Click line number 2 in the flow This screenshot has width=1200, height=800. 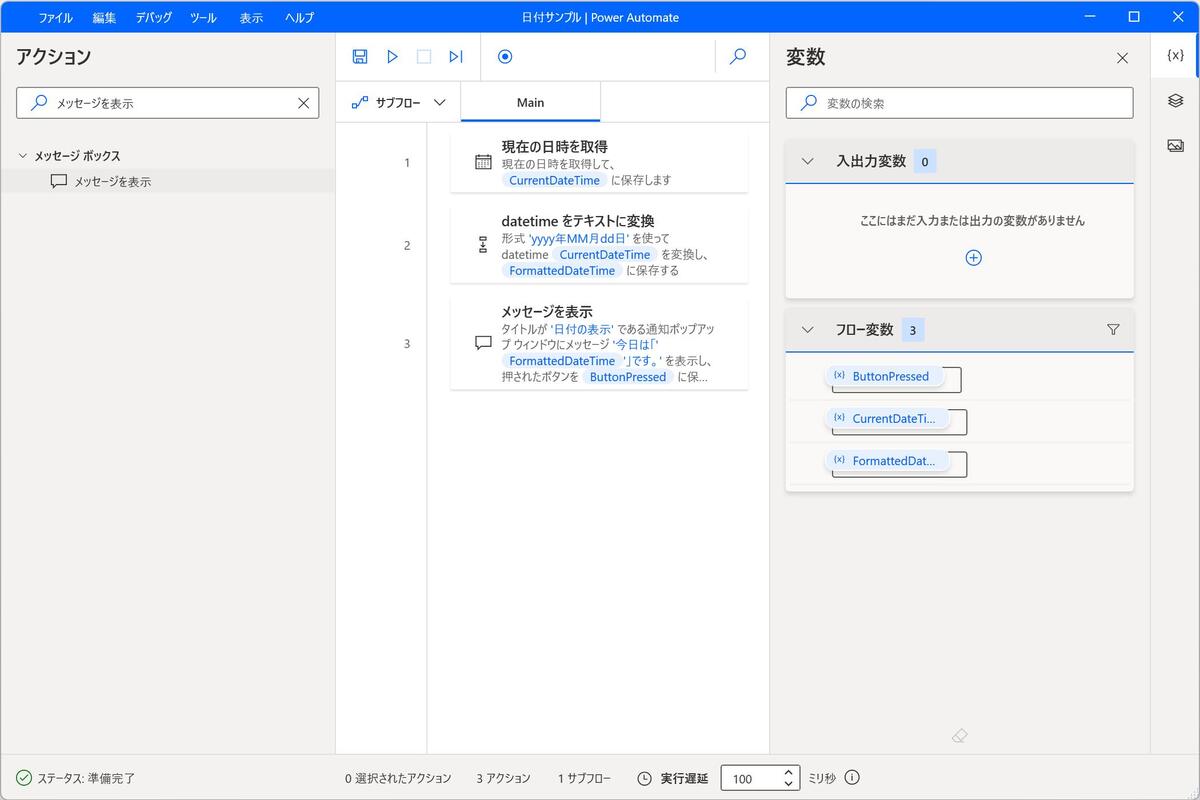click(407, 245)
